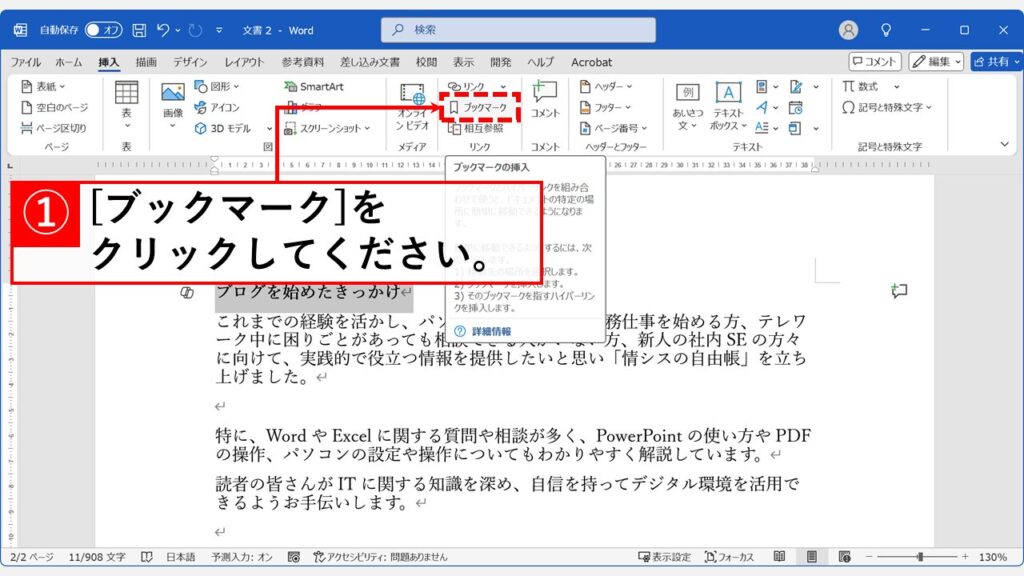This screenshot has height=576, width=1024.
Task: Open アクセシビリティ: 問題ありません checker
Action: pos(381,557)
